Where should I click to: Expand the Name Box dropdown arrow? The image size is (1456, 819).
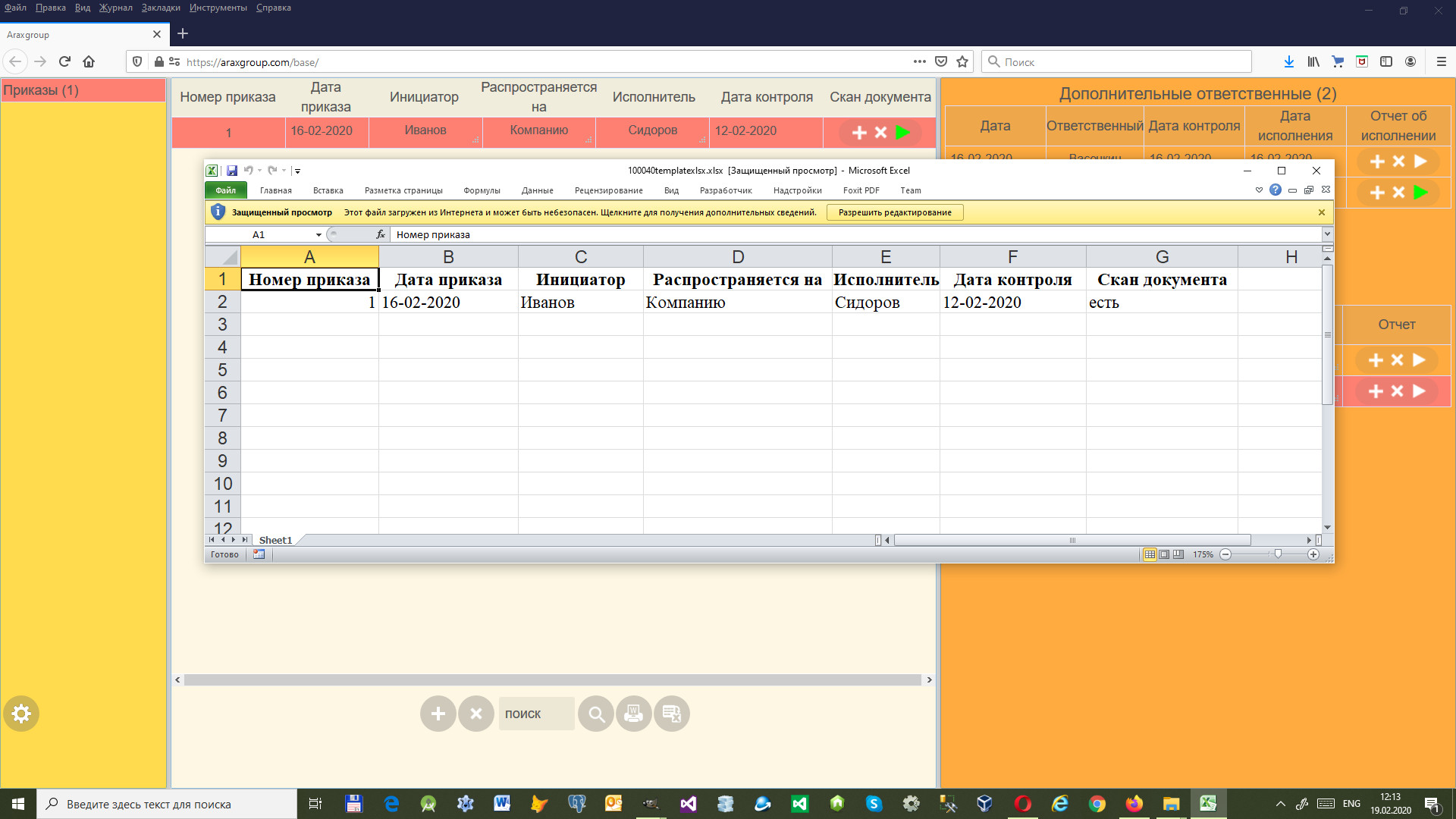[x=318, y=235]
